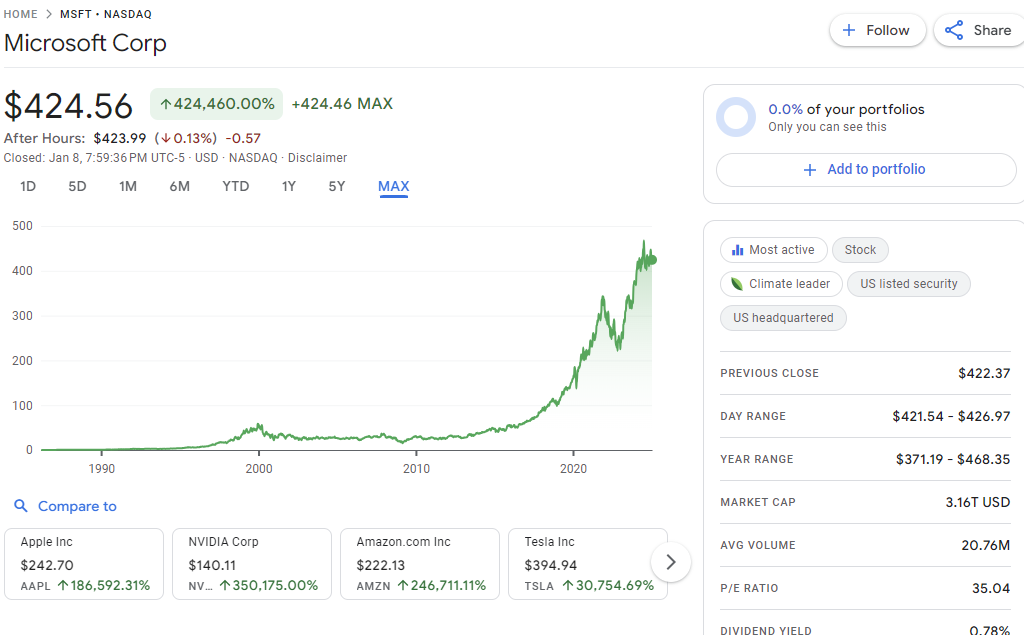
Task: Click the plus icon on the Follow button
Action: pyautogui.click(x=849, y=30)
